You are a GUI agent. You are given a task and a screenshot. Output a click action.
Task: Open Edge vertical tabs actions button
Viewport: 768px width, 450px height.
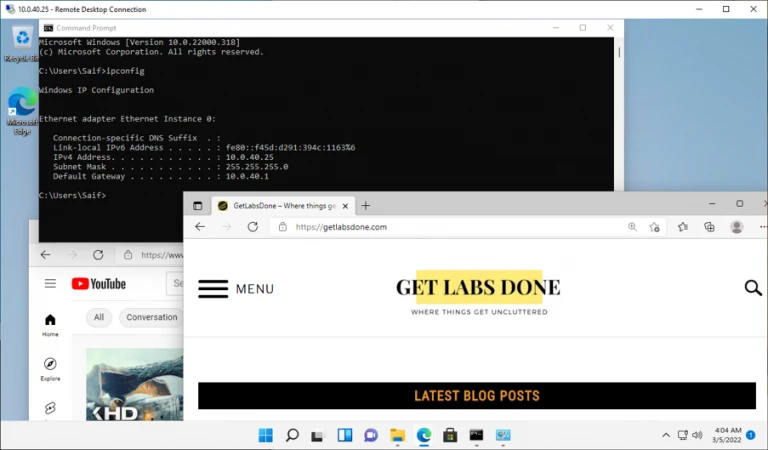tap(197, 206)
